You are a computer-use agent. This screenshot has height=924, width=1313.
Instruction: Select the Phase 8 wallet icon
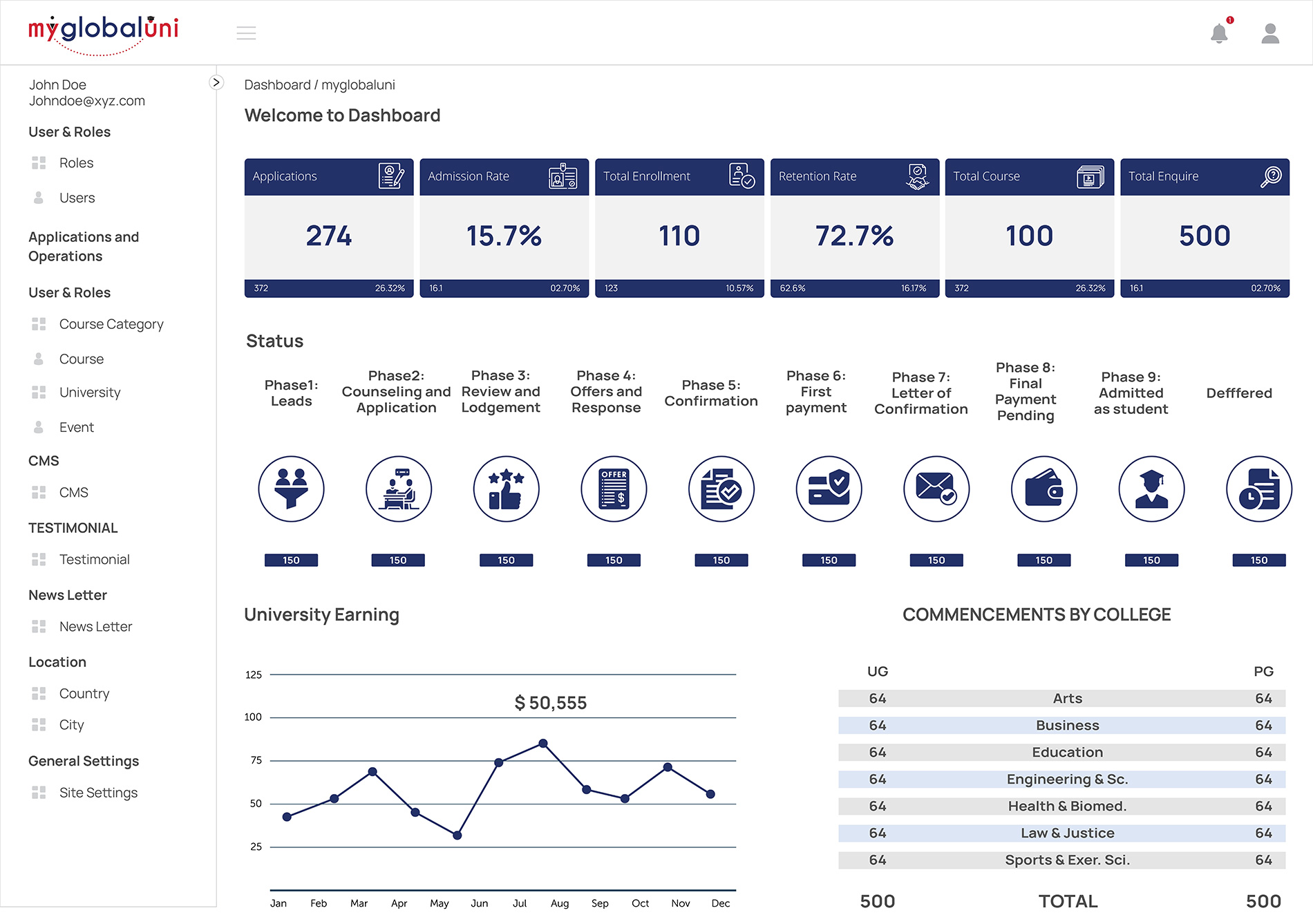pyautogui.click(x=1044, y=489)
